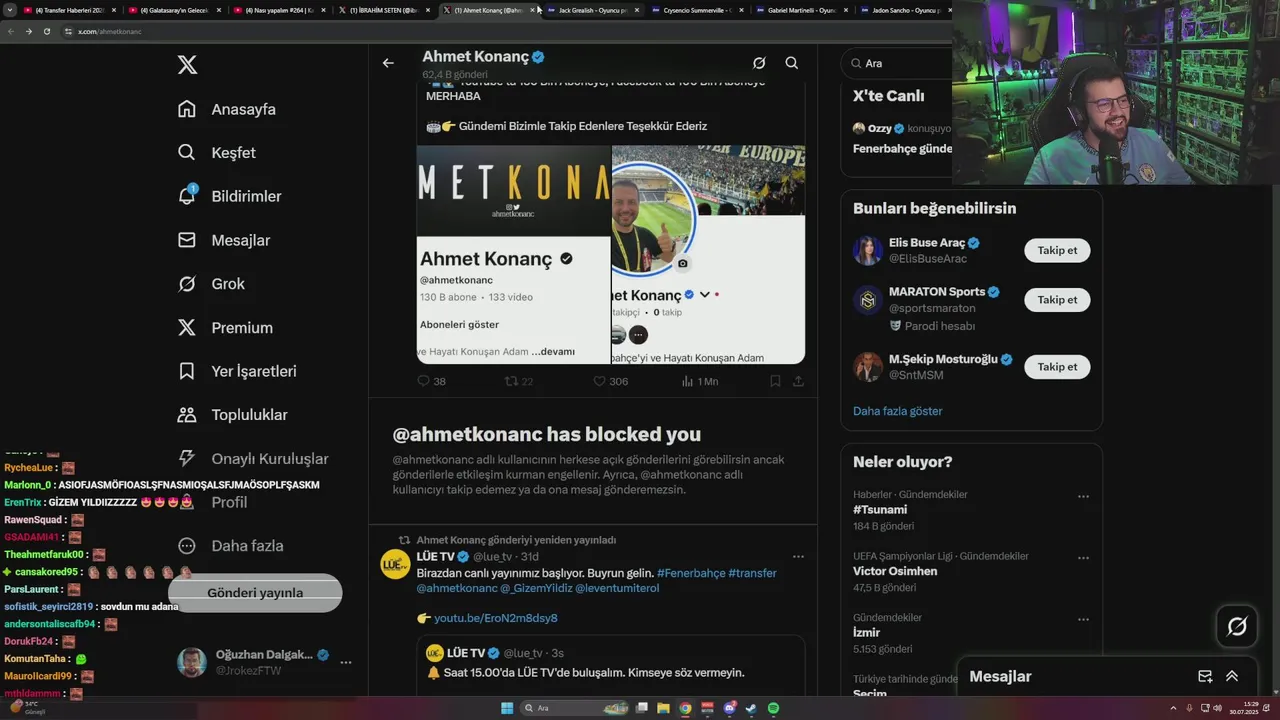The height and width of the screenshot is (720, 1280).
Task: Open Steam from the taskbar
Action: tap(751, 708)
